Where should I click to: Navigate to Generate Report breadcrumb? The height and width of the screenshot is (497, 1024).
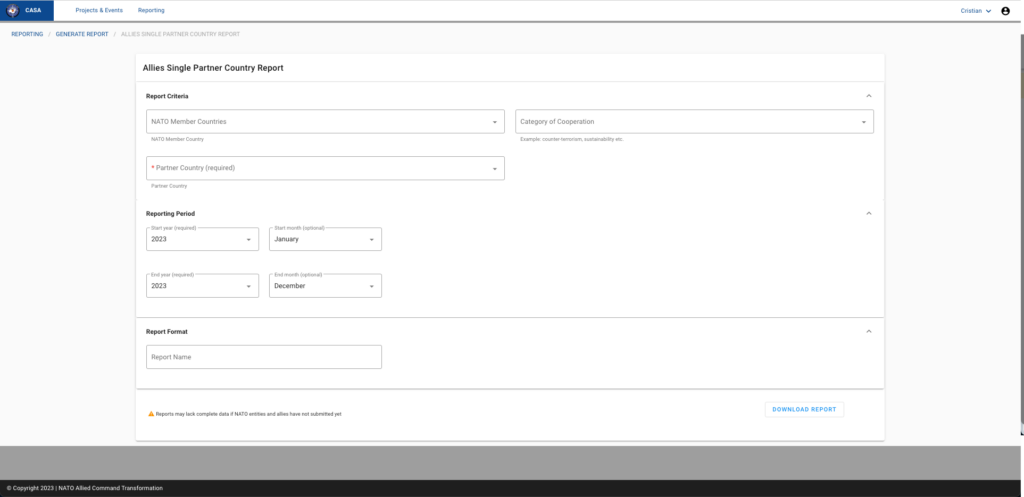pos(82,34)
